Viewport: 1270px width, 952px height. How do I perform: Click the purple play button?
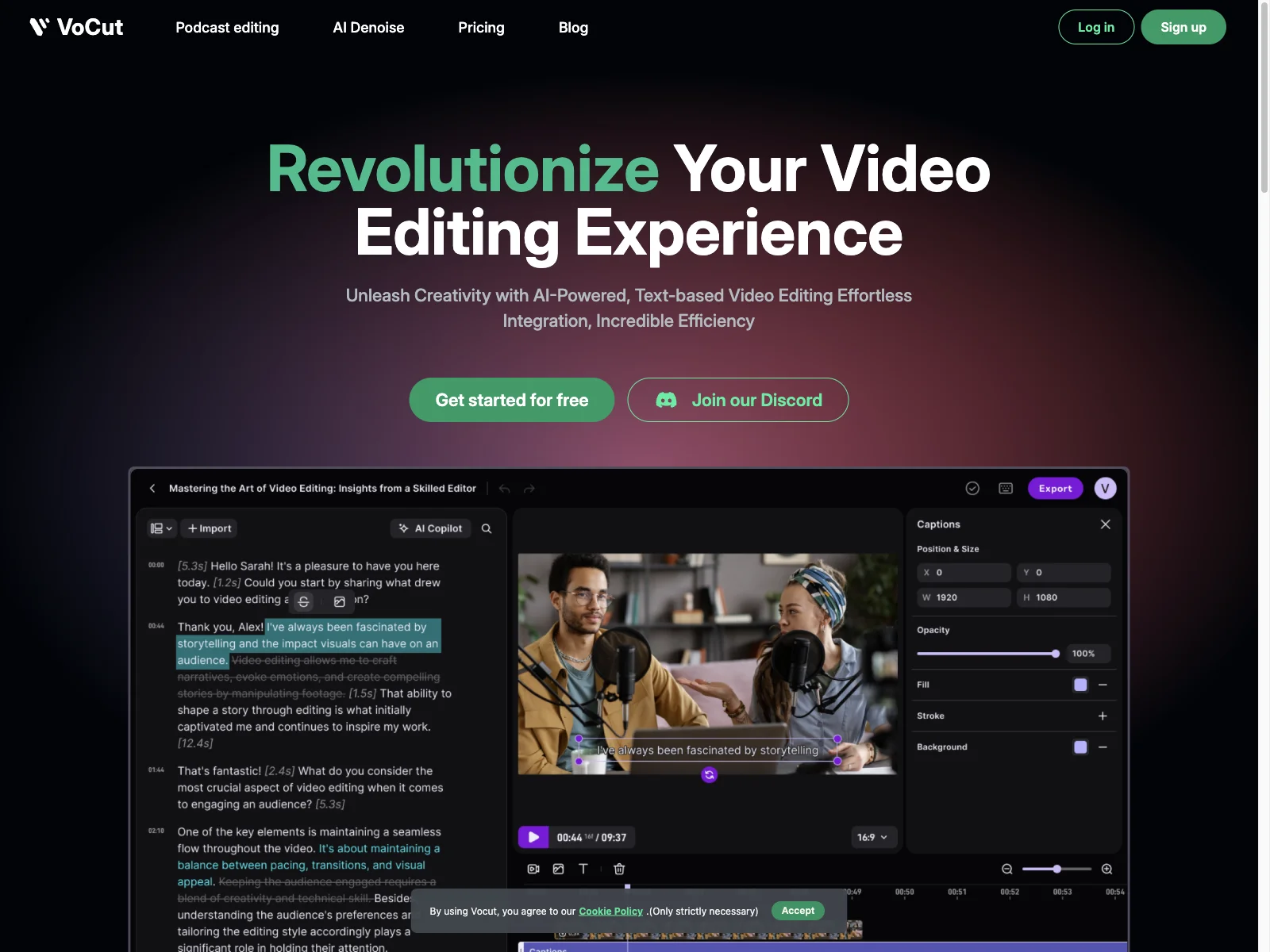tap(533, 837)
